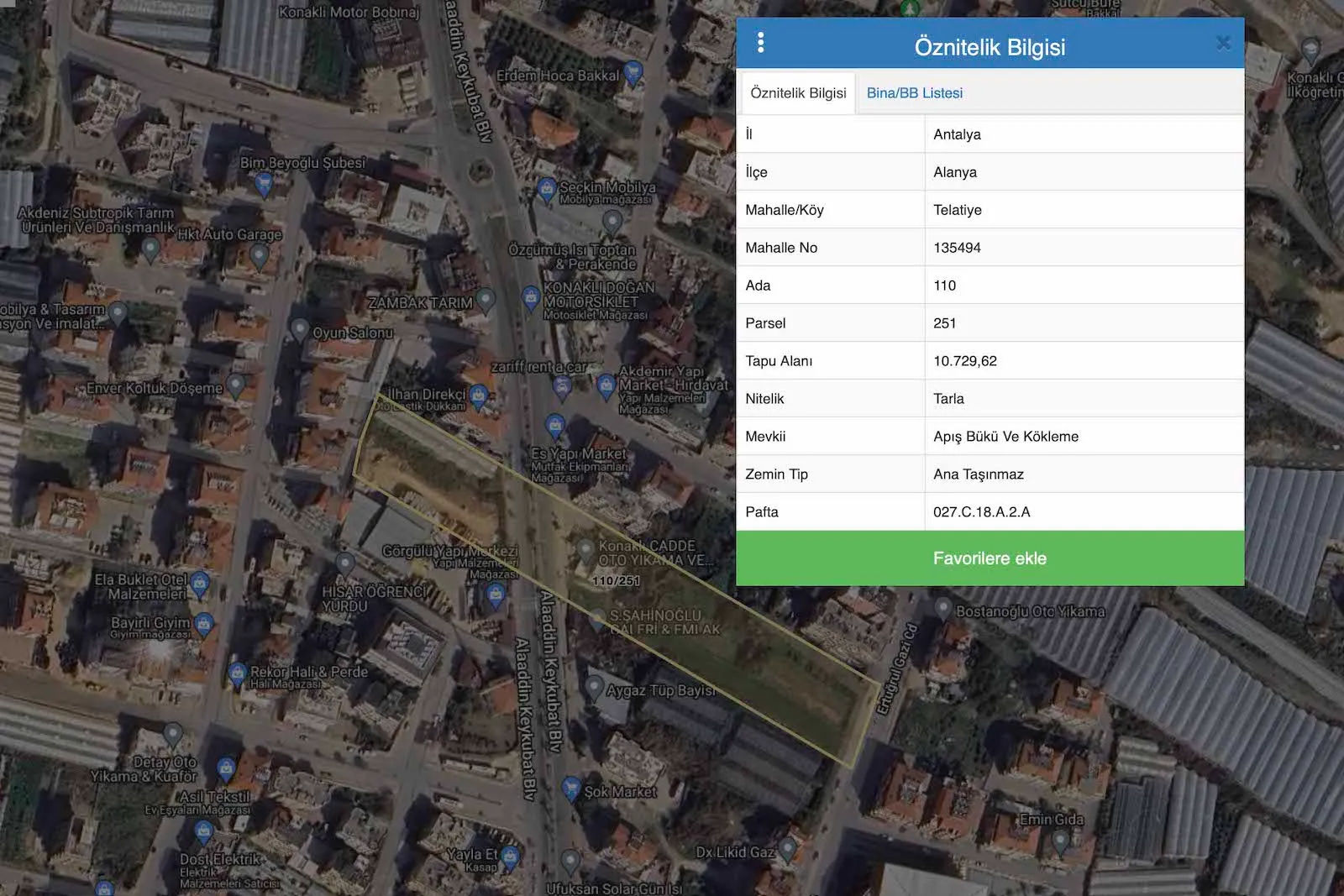Click the Bayırlı Giyim store pin

204,624
